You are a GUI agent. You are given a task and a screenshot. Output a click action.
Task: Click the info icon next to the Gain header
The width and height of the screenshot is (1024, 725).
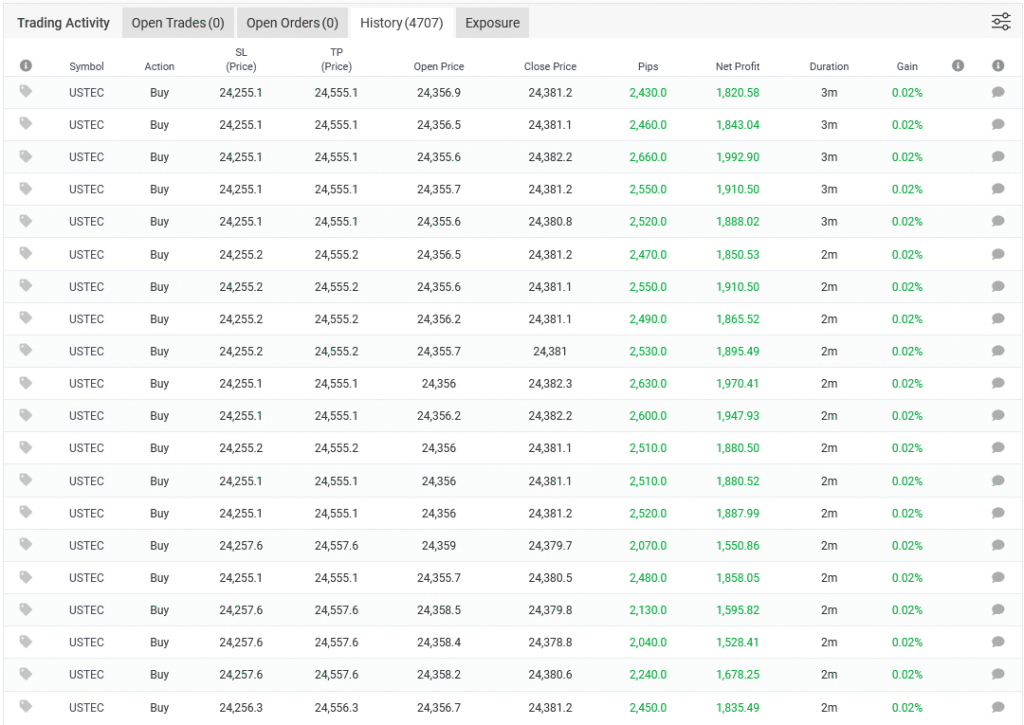(957, 66)
